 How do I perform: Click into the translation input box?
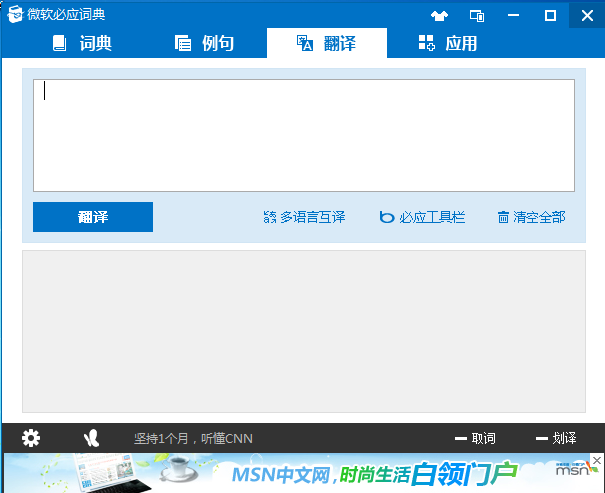tap(304, 135)
